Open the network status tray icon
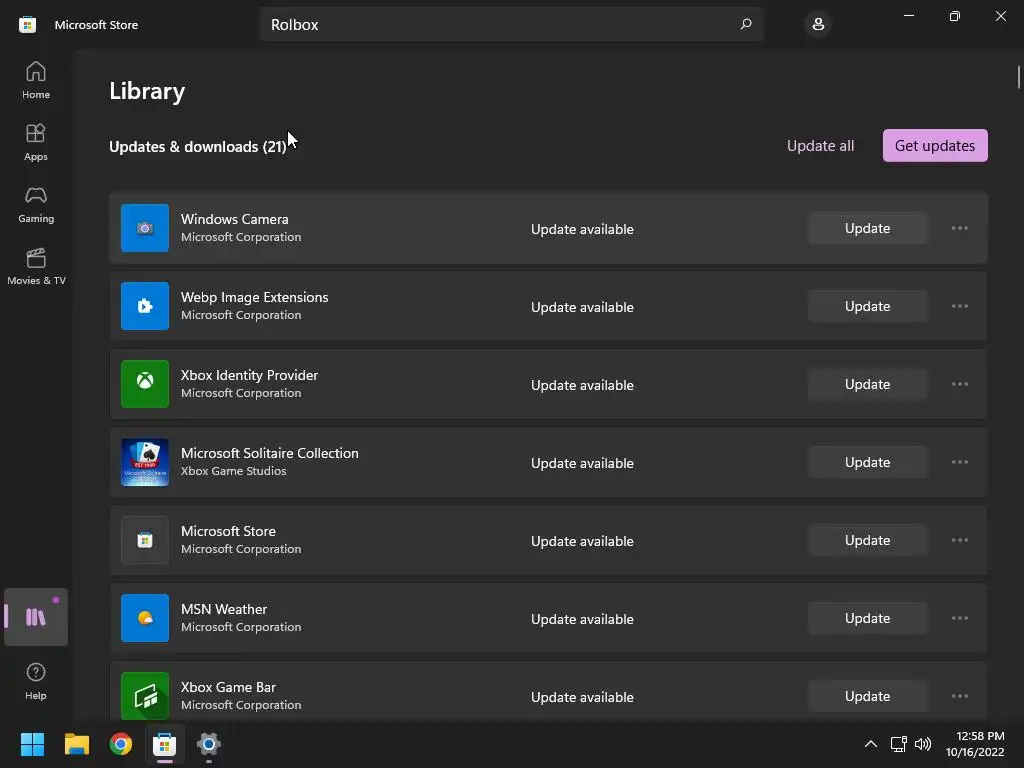Image resolution: width=1024 pixels, height=768 pixels. [899, 744]
